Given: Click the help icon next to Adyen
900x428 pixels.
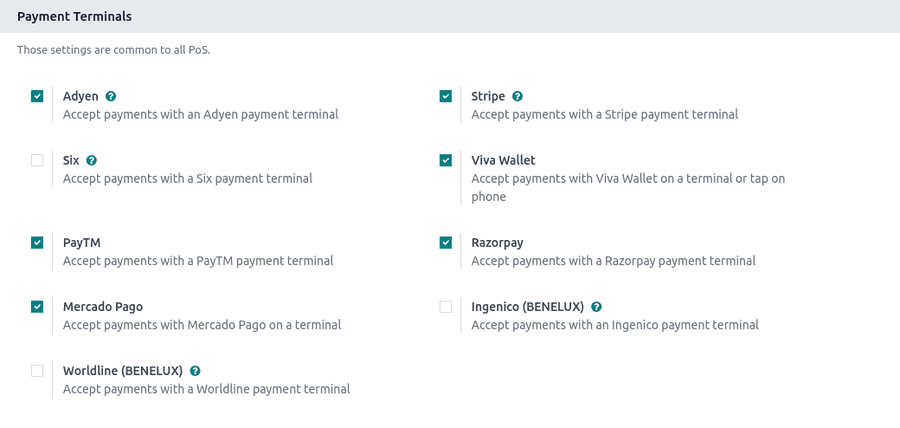Looking at the screenshot, I should [111, 97].
